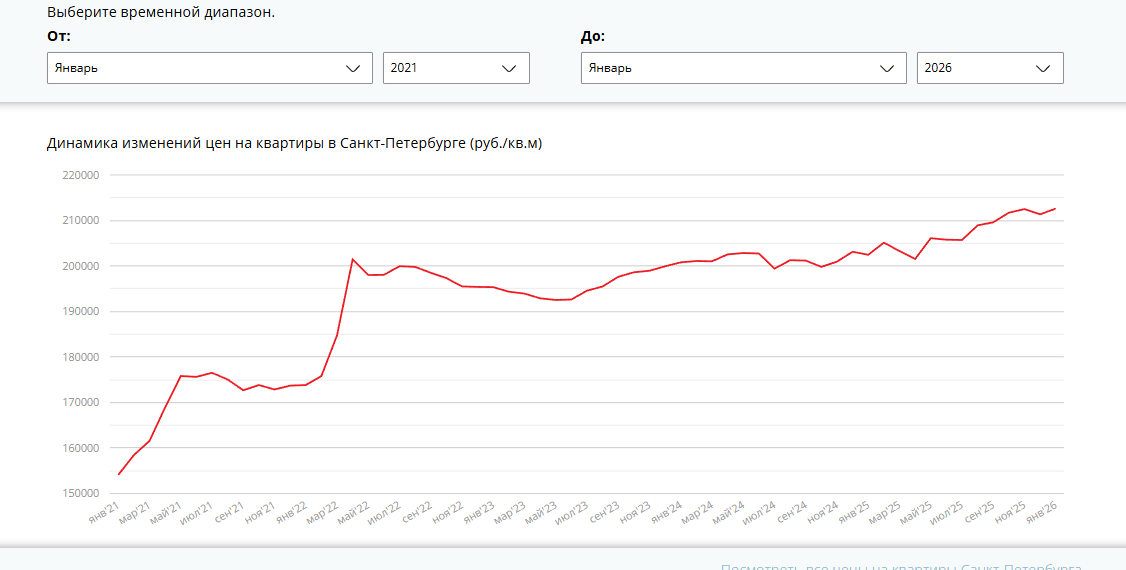
Task: Click the chevron arrow of the 'До' Январь dropdown
Action: point(887,69)
